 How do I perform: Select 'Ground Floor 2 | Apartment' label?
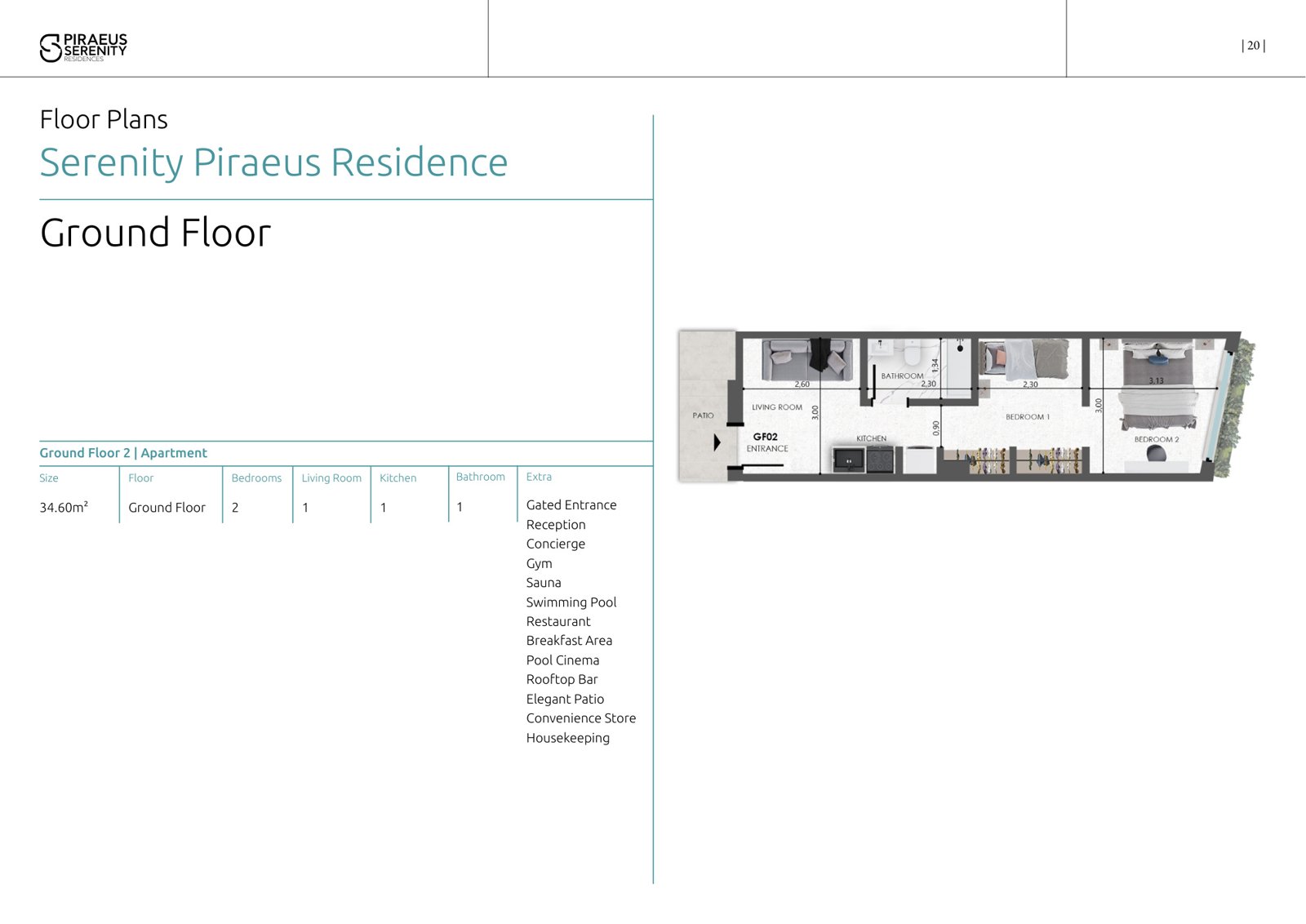(x=123, y=453)
